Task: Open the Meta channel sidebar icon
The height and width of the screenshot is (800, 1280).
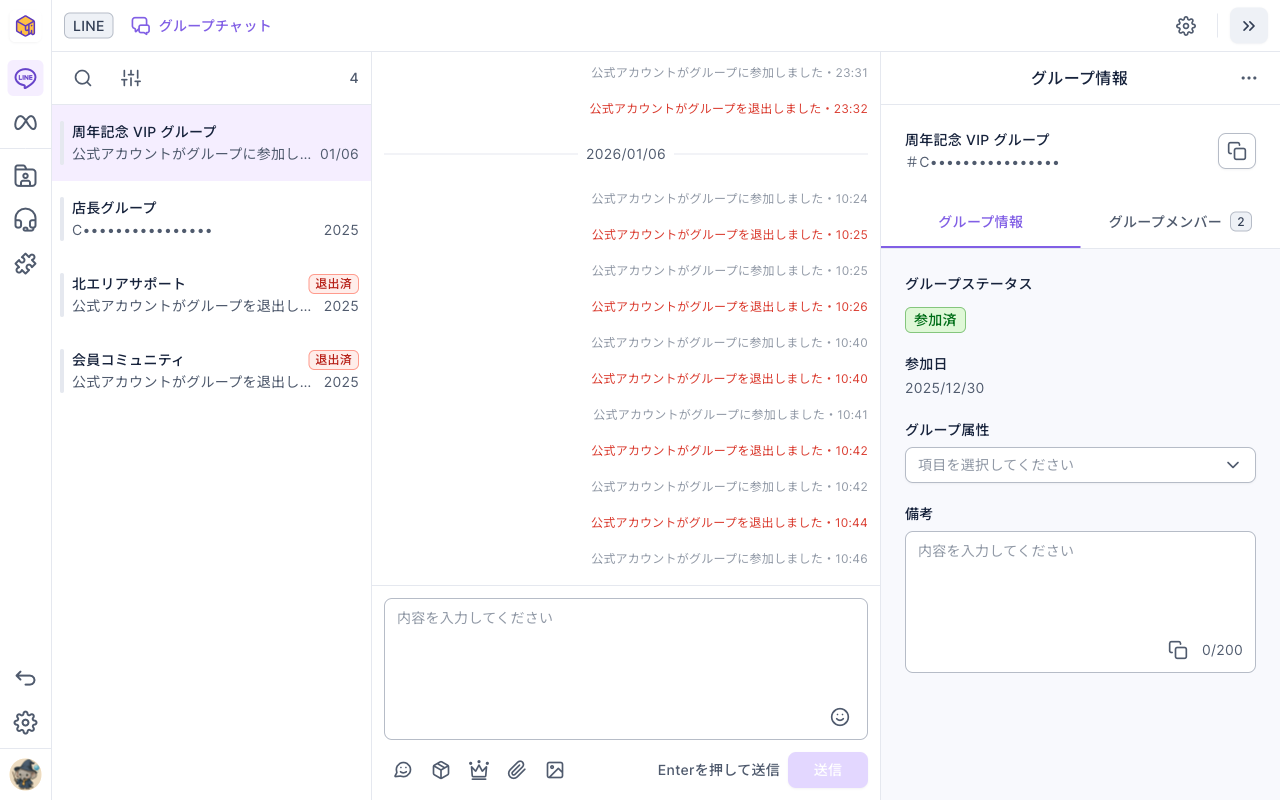Action: click(25, 122)
